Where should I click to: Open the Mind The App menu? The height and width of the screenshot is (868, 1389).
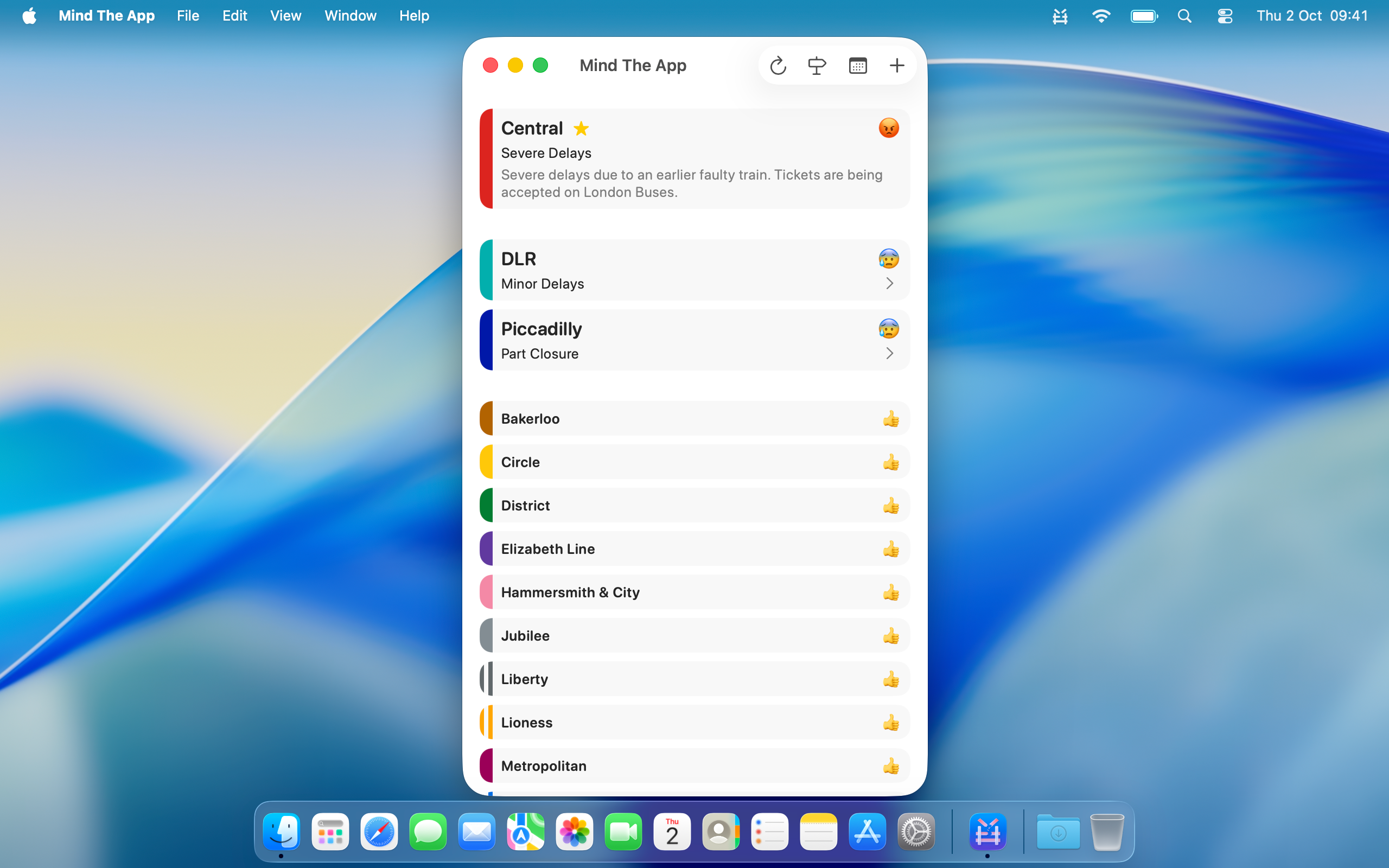click(x=107, y=16)
